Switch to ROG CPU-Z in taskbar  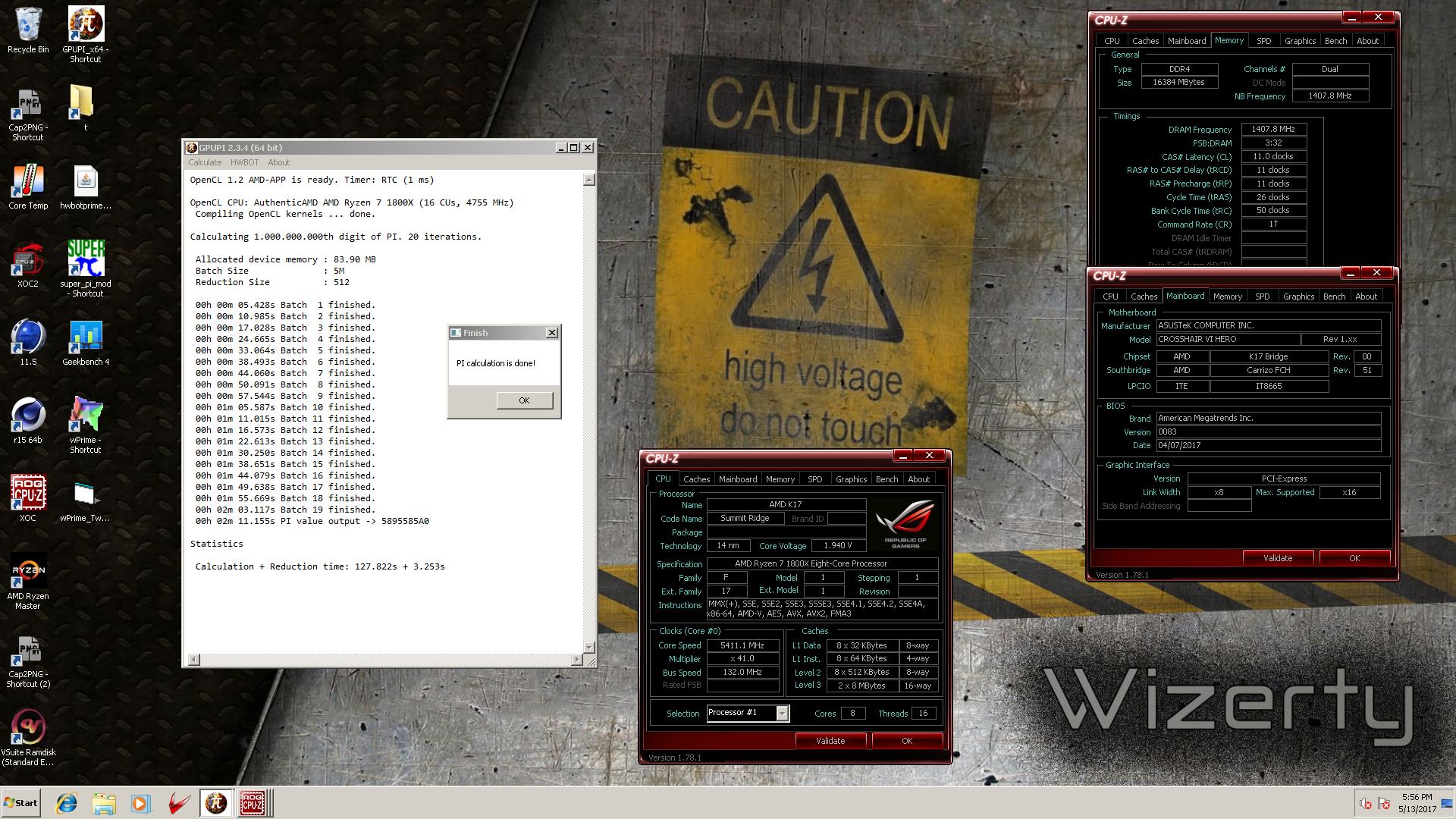253,803
